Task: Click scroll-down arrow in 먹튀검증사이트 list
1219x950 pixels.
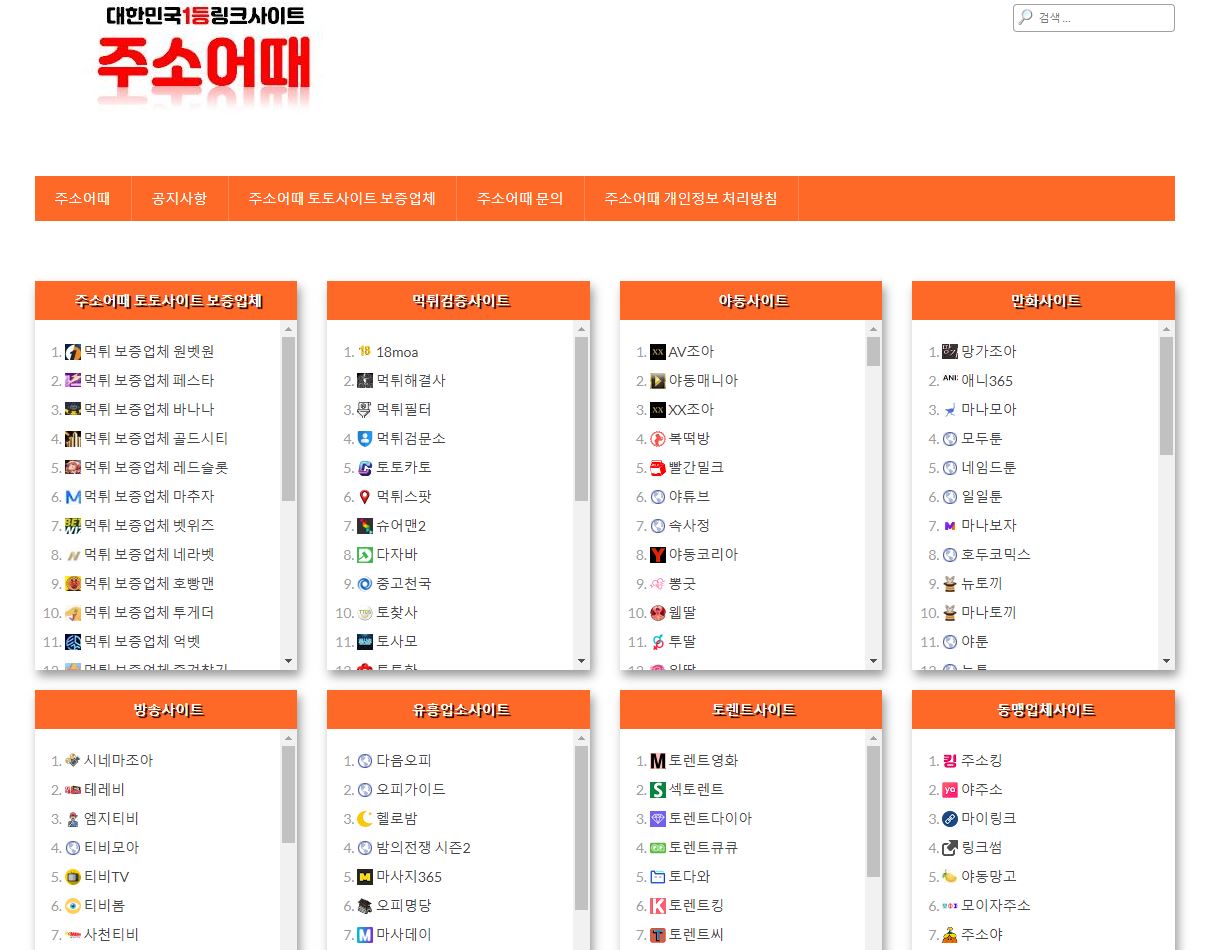Action: [581, 661]
